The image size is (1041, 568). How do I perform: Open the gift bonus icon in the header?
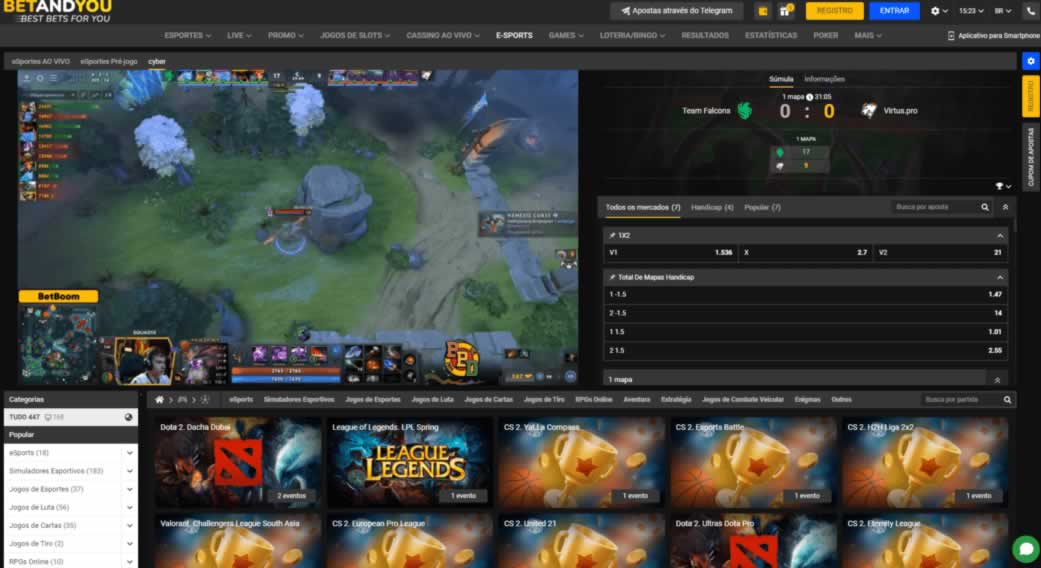tap(785, 11)
